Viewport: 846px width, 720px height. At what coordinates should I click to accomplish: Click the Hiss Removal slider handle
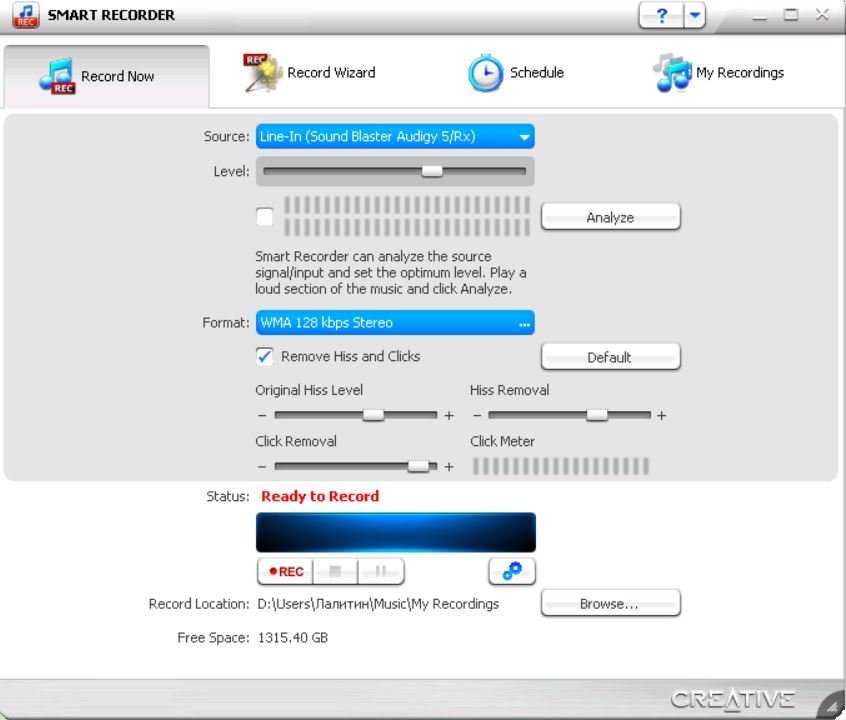pos(597,415)
